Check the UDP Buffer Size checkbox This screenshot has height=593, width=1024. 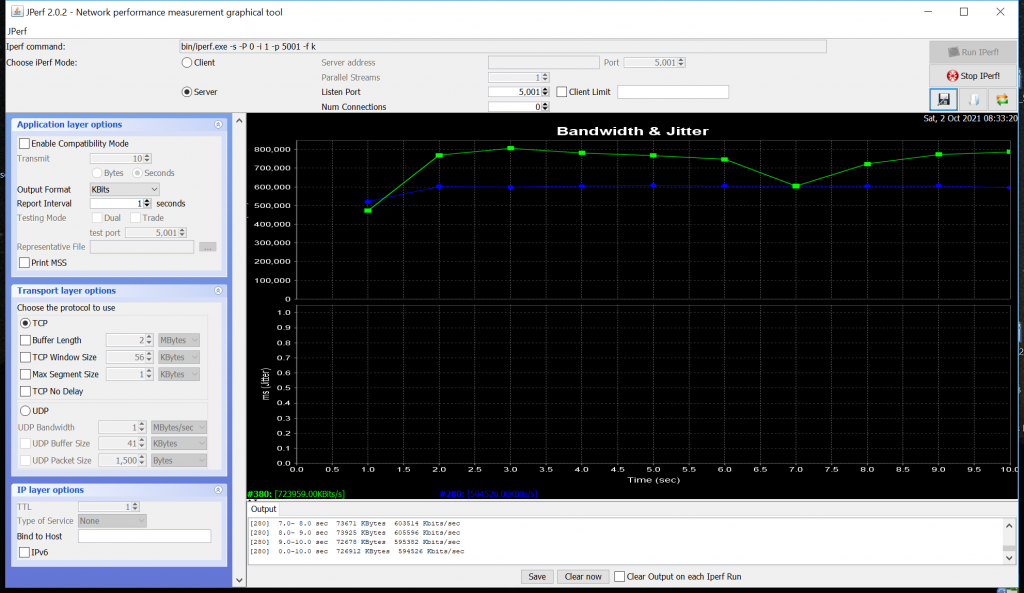[25, 443]
